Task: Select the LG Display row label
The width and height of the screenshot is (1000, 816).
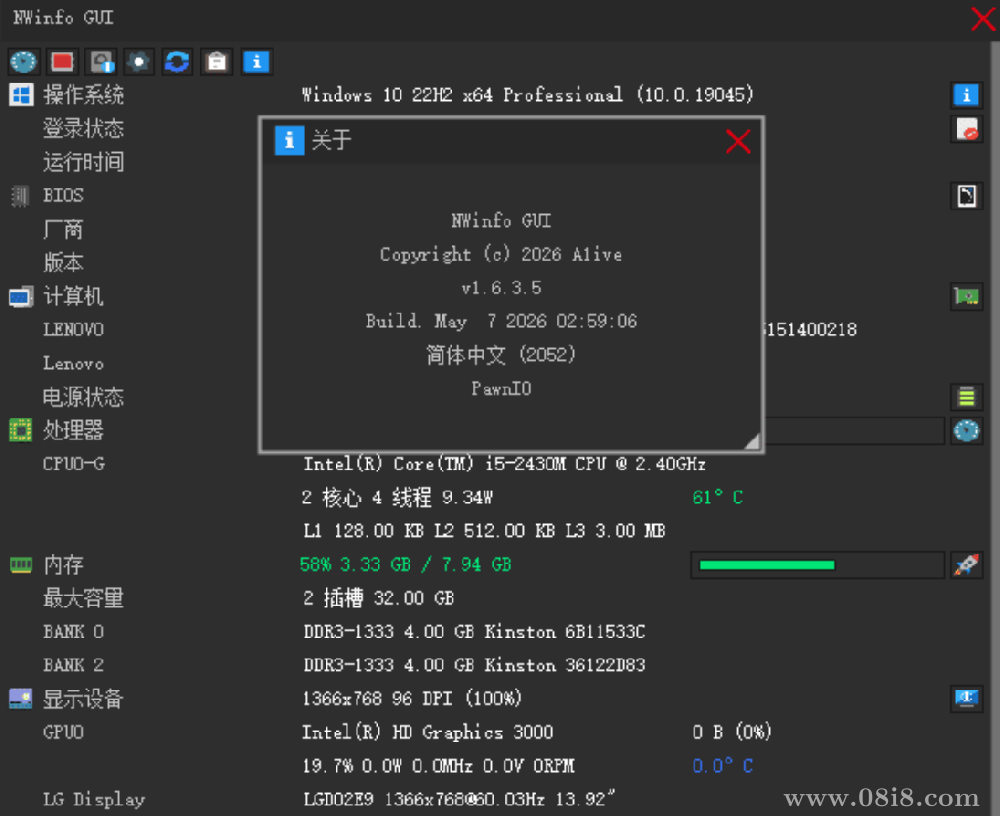Action: point(94,799)
